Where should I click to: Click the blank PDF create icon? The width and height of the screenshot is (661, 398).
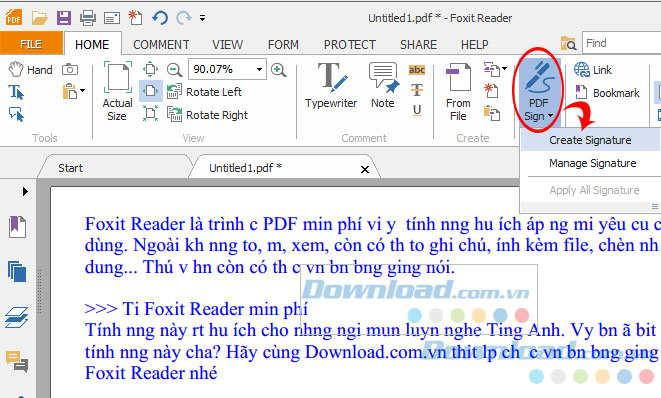(491, 90)
